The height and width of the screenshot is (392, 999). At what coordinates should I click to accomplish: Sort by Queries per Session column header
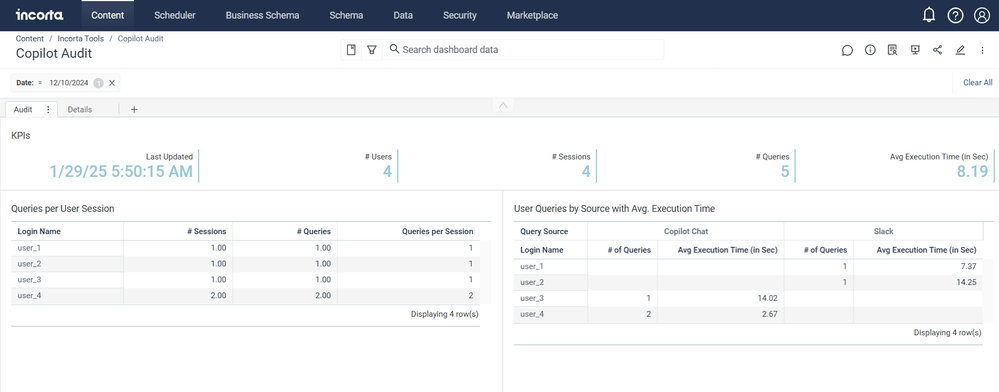pos(438,231)
